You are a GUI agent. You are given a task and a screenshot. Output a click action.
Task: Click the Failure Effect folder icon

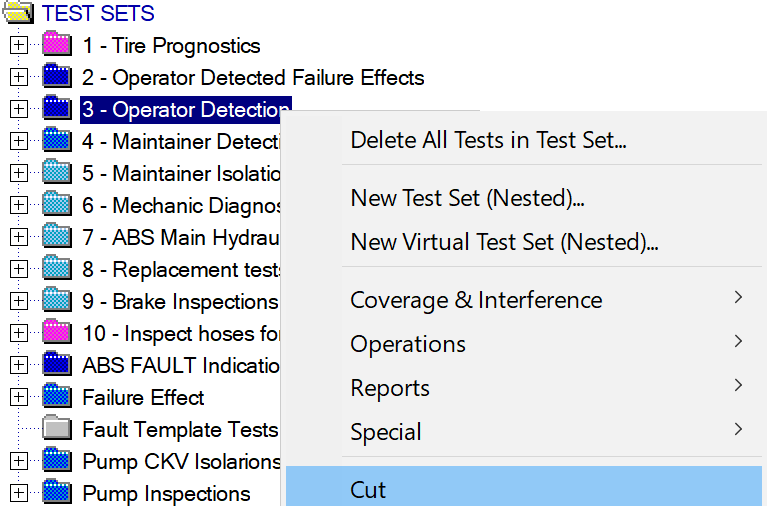pos(57,396)
